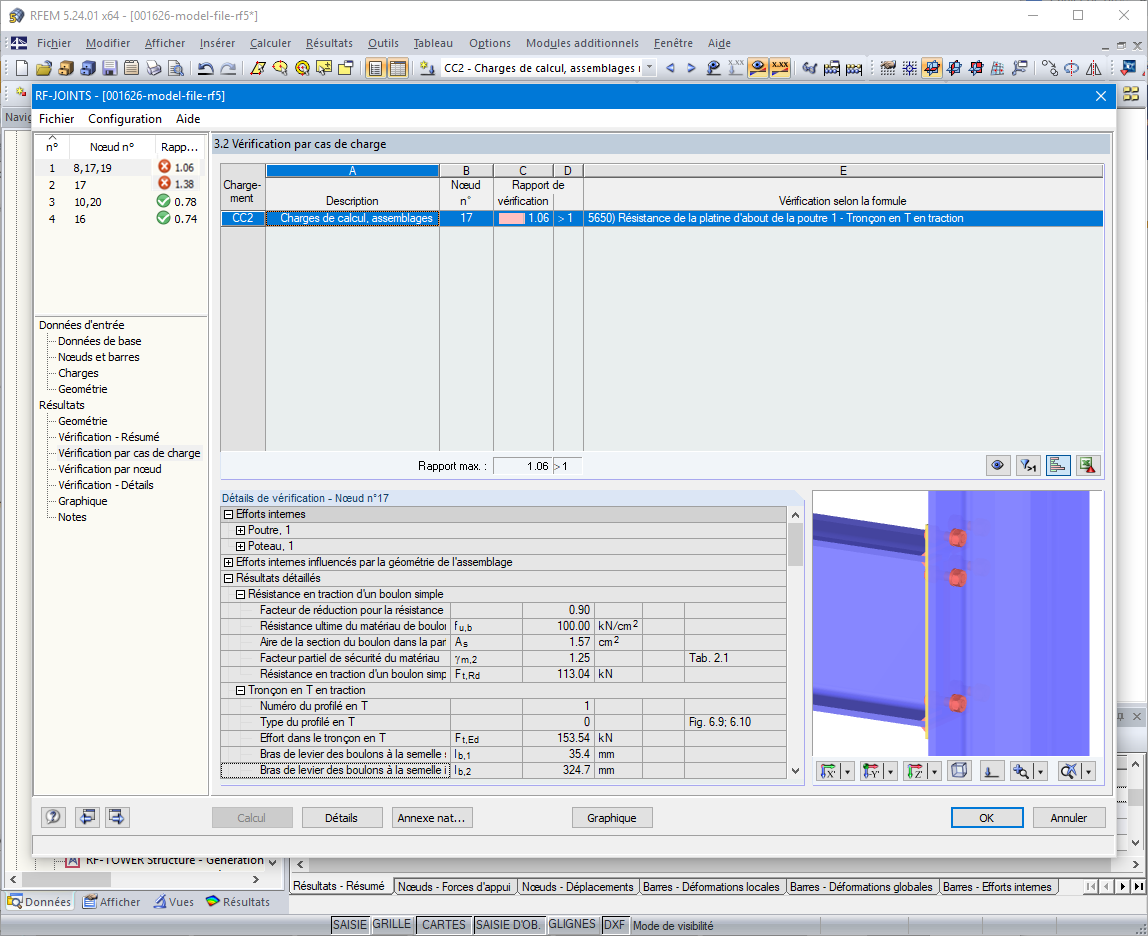Viewport: 1148px width, 936px height.
Task: Click the export to Excel icon
Action: point(1088,465)
